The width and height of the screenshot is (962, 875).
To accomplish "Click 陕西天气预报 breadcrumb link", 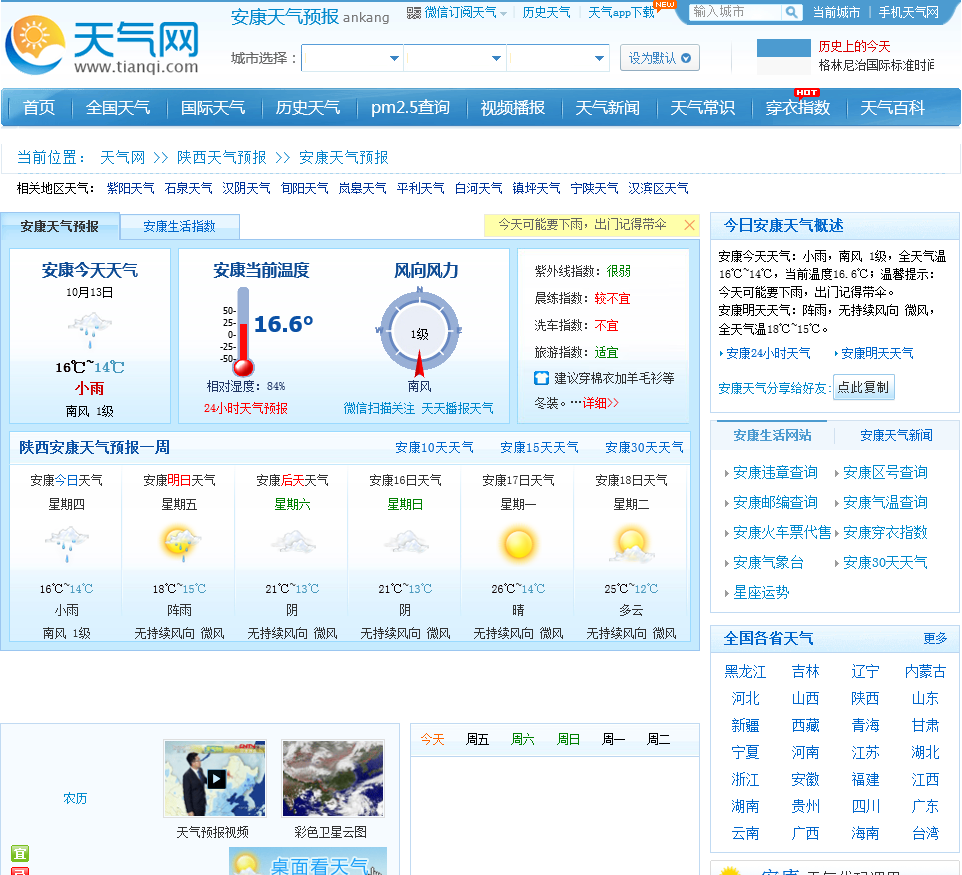I will (221, 158).
